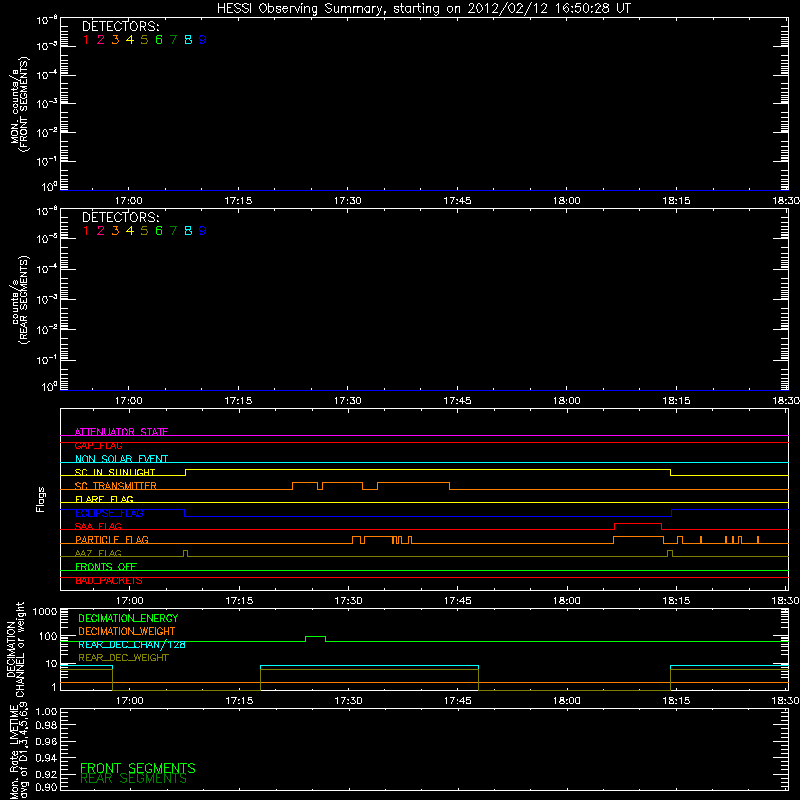Click yellow detector 4 in front segments legend

click(x=130, y=40)
